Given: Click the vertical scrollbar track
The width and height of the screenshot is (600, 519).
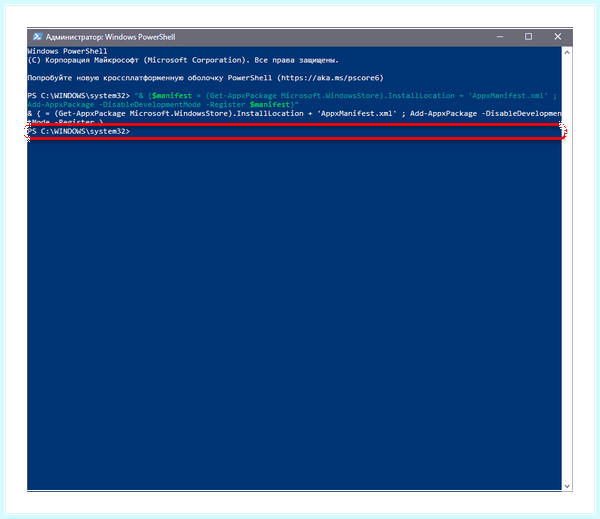Looking at the screenshot, I should (567, 269).
